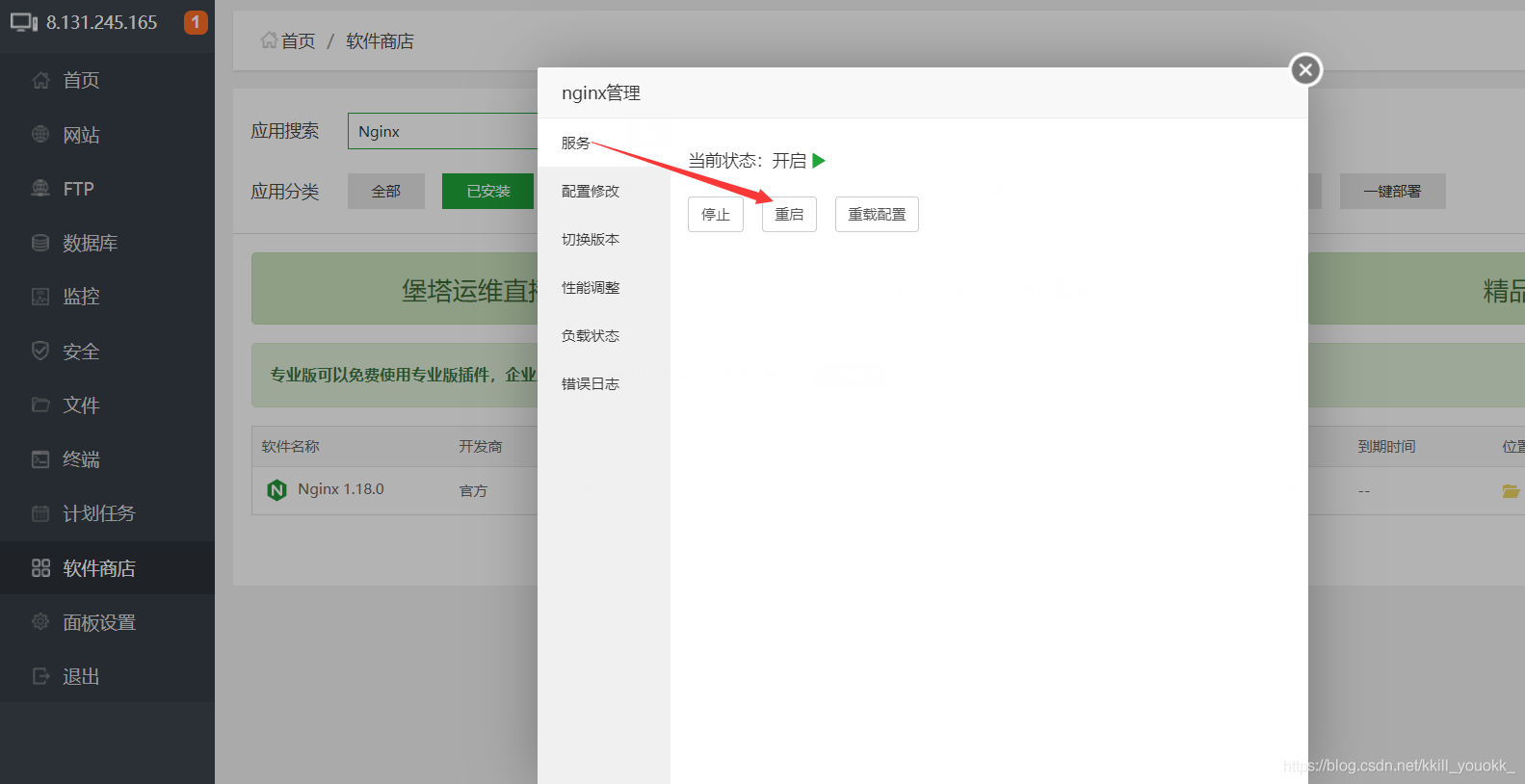Click the globe icon beside 网站
The image size is (1525, 784).
coord(40,134)
